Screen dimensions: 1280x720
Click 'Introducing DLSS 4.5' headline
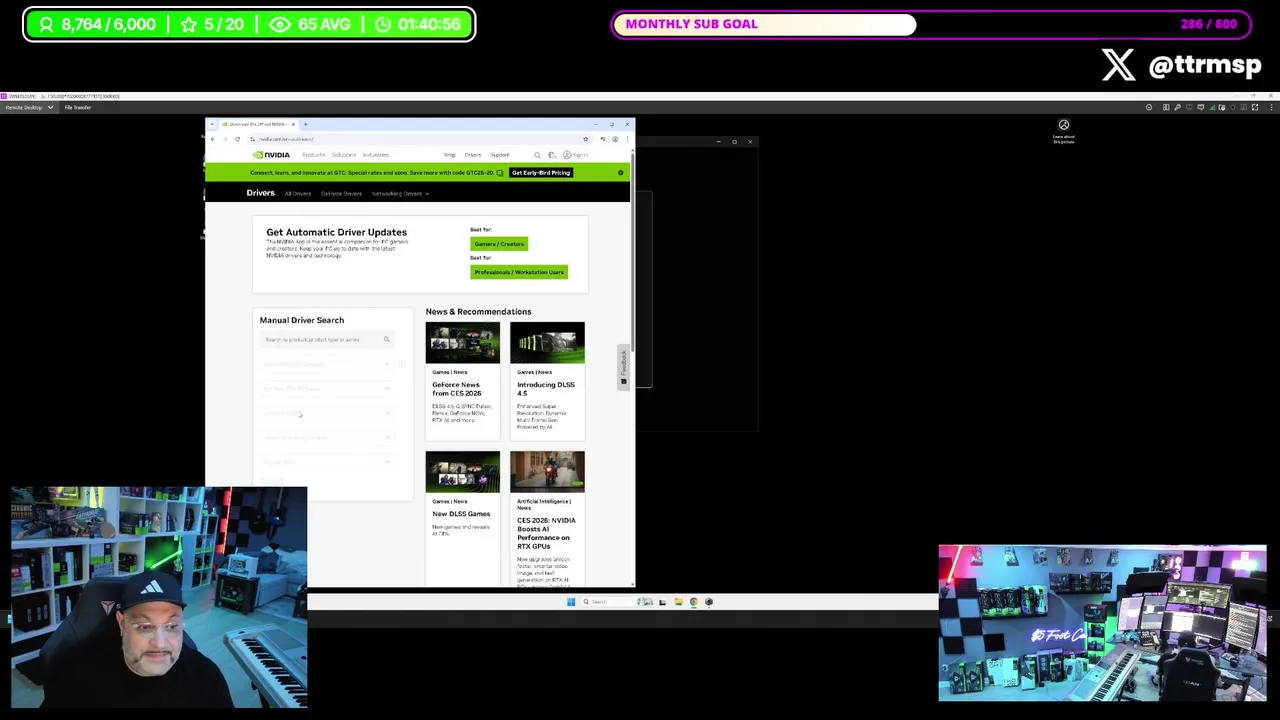point(546,389)
